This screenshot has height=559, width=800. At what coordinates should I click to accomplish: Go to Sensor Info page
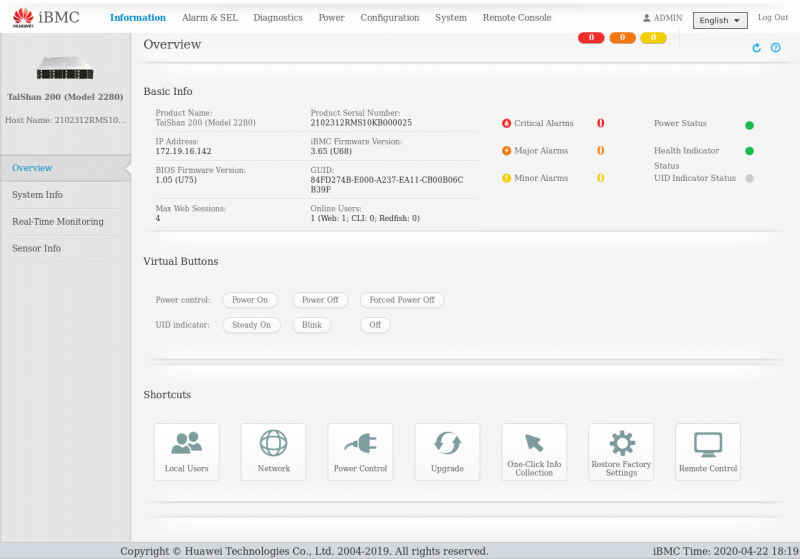[65, 248]
